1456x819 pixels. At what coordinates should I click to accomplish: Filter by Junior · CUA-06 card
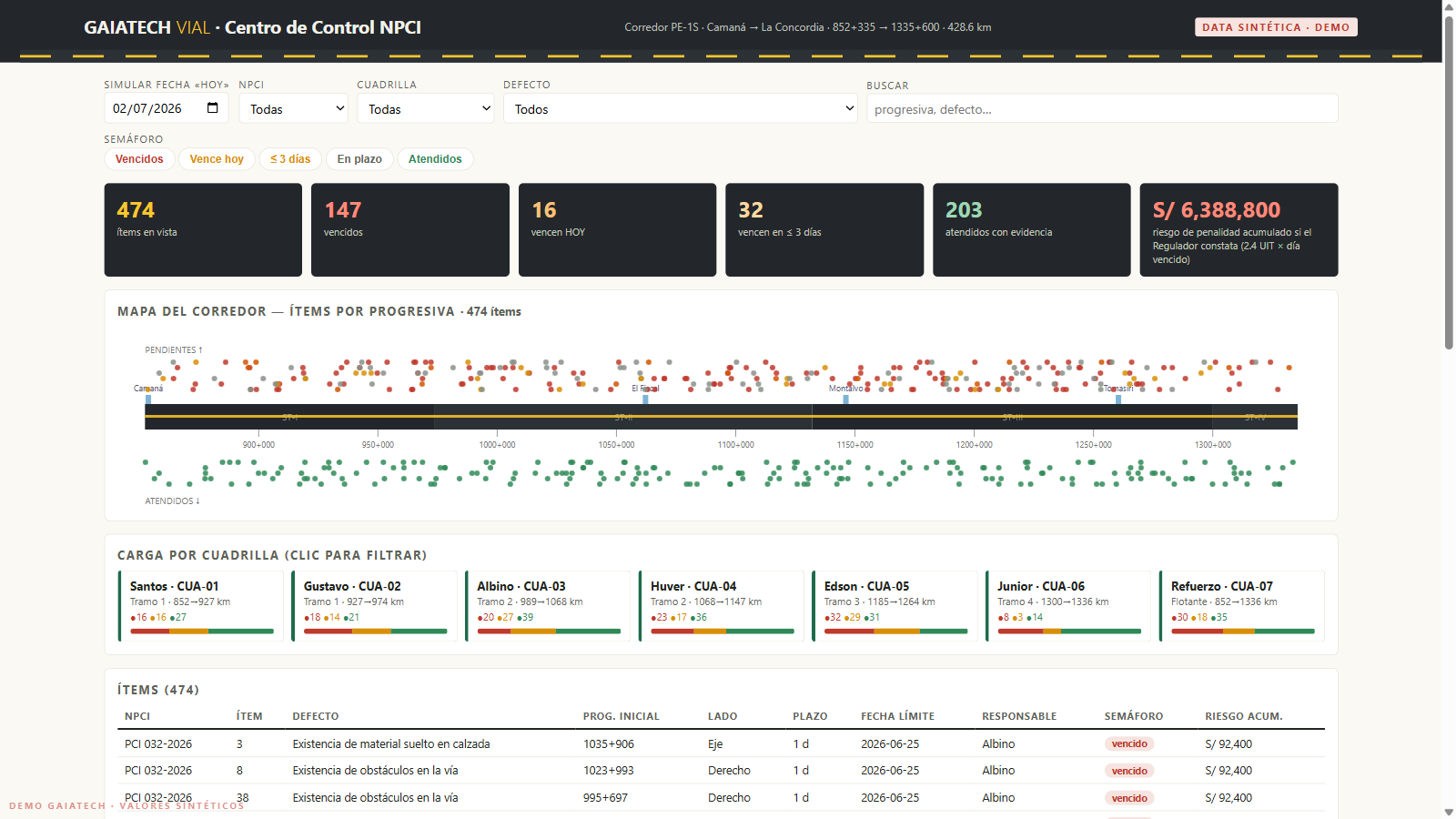point(1068,606)
